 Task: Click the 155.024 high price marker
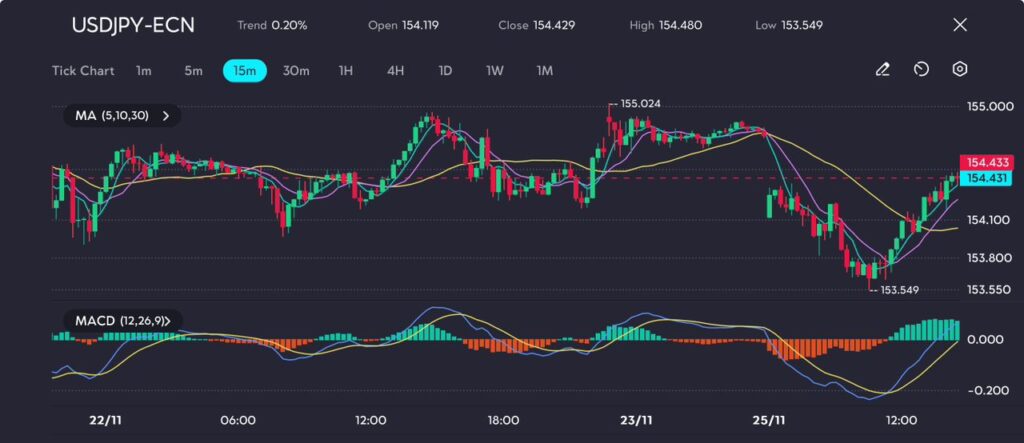640,104
